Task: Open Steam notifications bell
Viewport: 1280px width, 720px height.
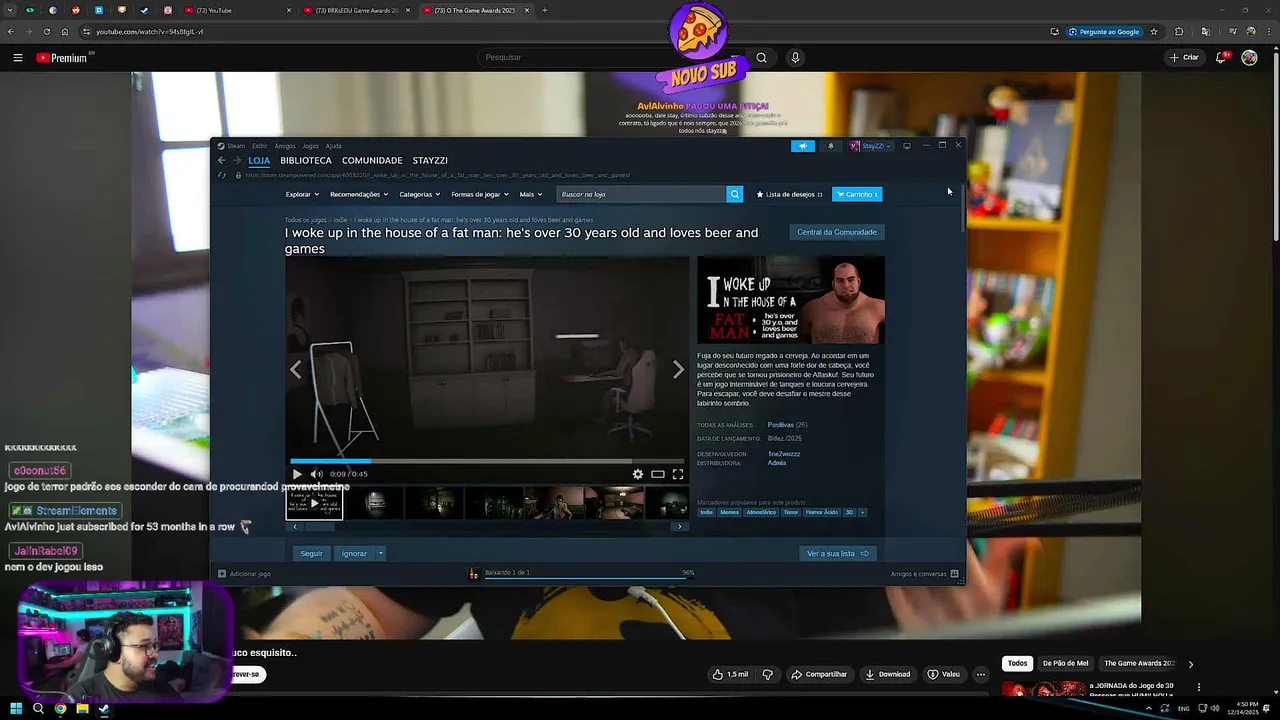Action: point(830,146)
